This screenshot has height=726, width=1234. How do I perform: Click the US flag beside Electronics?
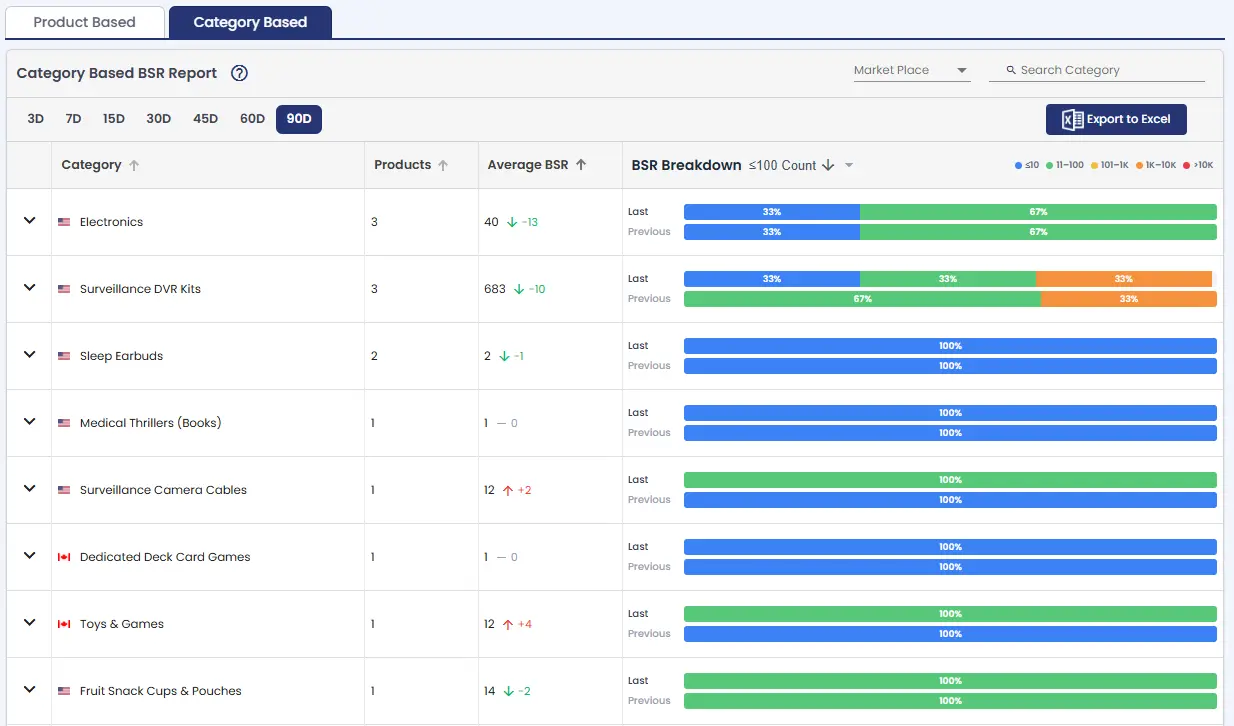[64, 222]
